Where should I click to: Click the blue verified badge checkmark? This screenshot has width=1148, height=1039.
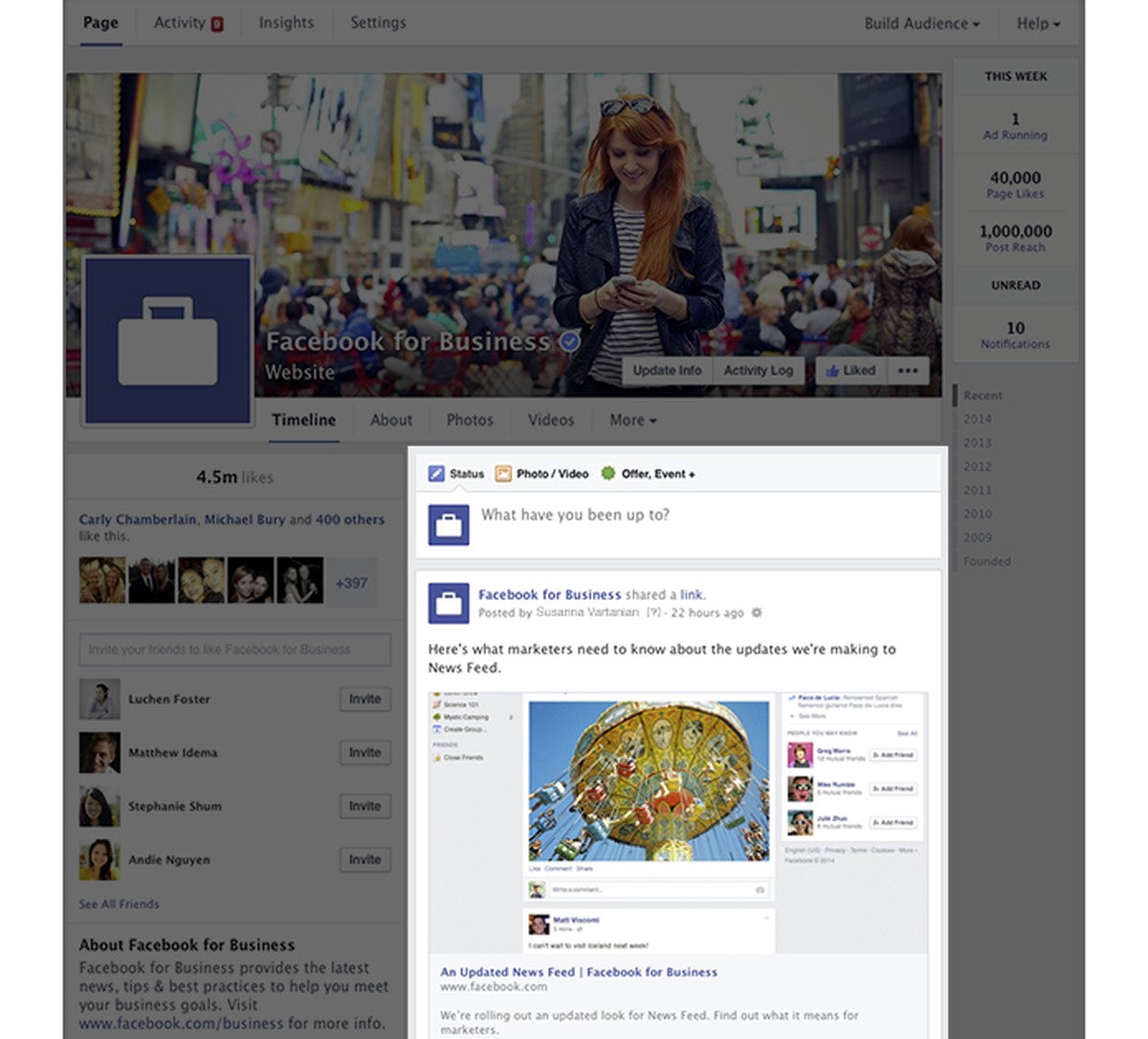(x=569, y=342)
